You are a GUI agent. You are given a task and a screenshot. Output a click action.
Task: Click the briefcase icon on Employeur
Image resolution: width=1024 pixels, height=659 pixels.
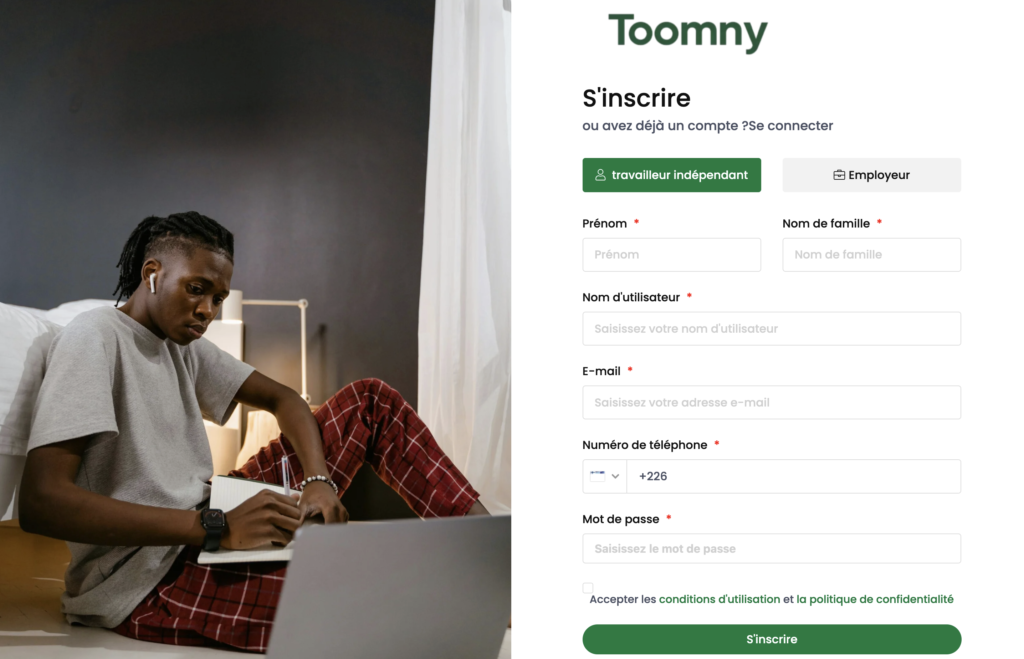click(x=839, y=175)
